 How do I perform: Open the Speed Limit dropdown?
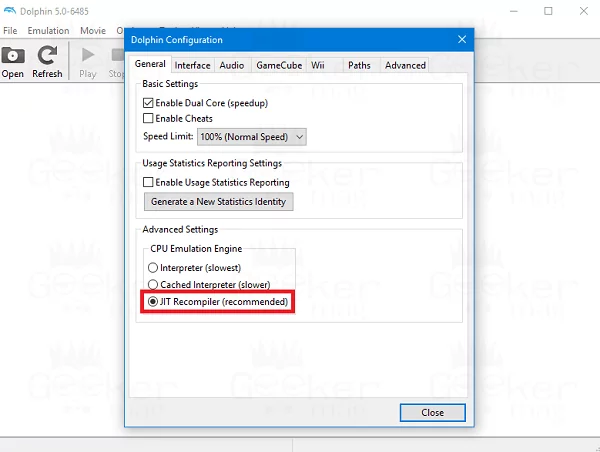click(x=251, y=137)
